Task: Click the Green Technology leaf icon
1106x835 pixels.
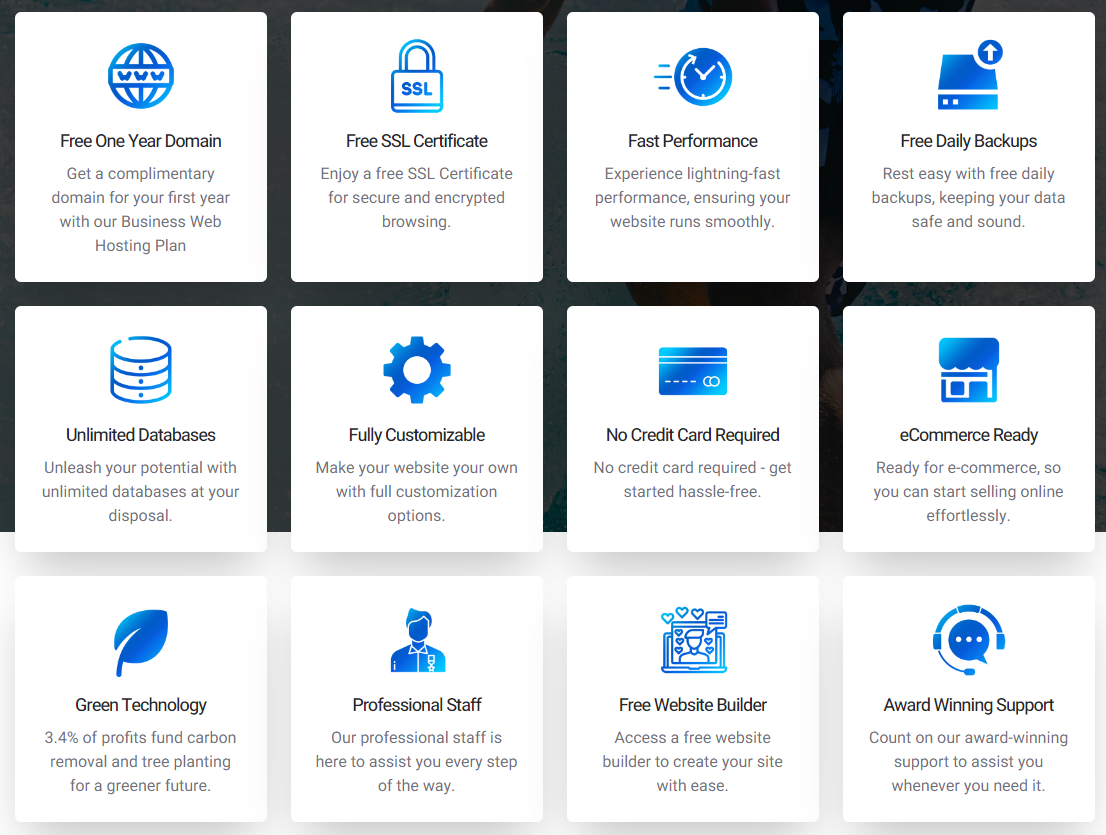Action: 141,642
